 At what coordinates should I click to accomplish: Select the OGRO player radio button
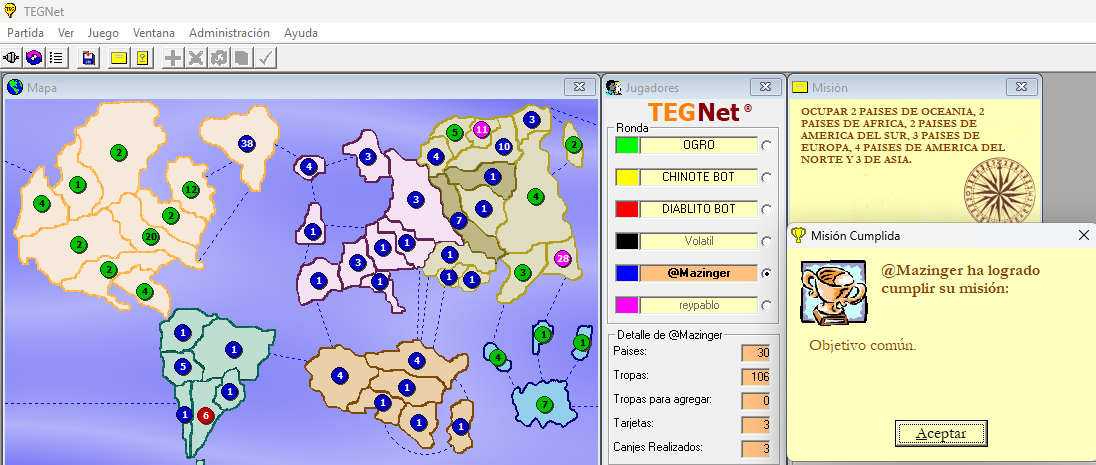tap(767, 145)
